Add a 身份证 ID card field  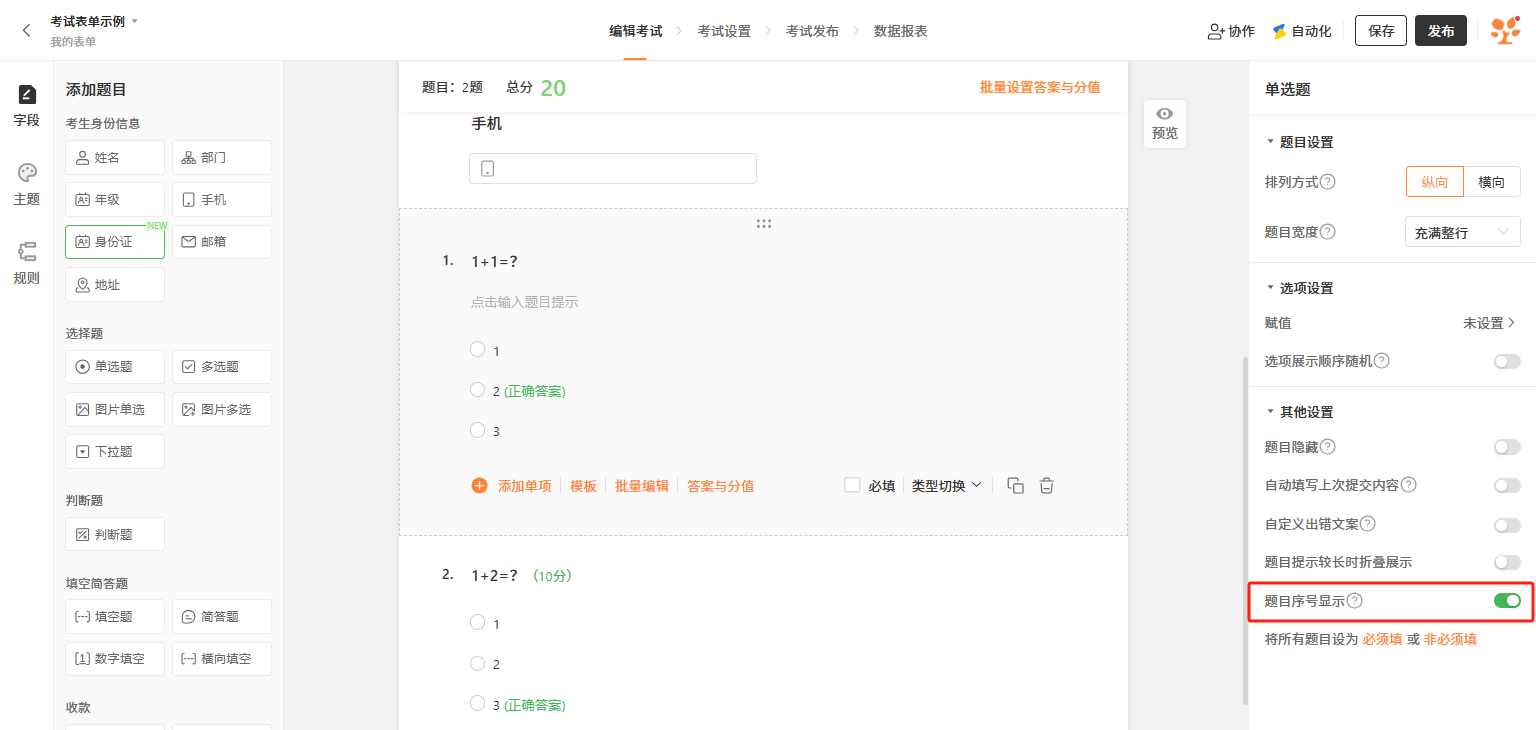tap(115, 242)
